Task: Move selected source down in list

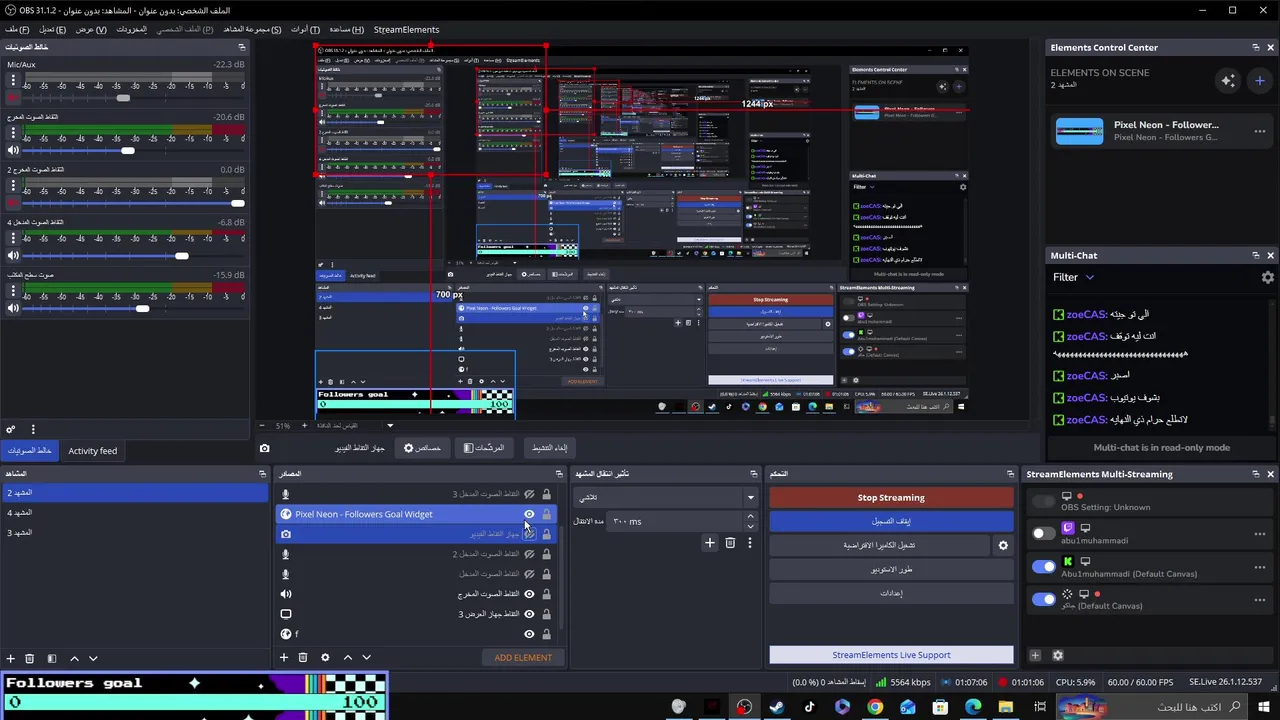Action: point(366,657)
